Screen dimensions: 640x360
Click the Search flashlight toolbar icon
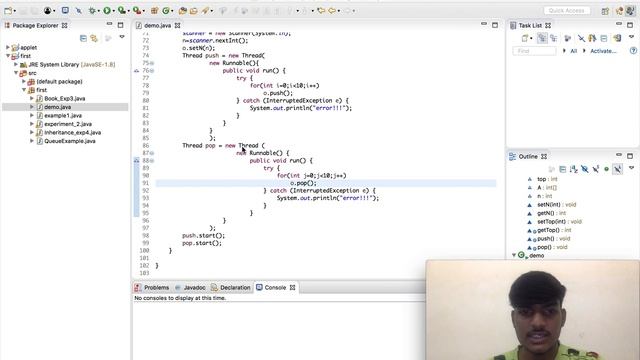click(x=205, y=11)
